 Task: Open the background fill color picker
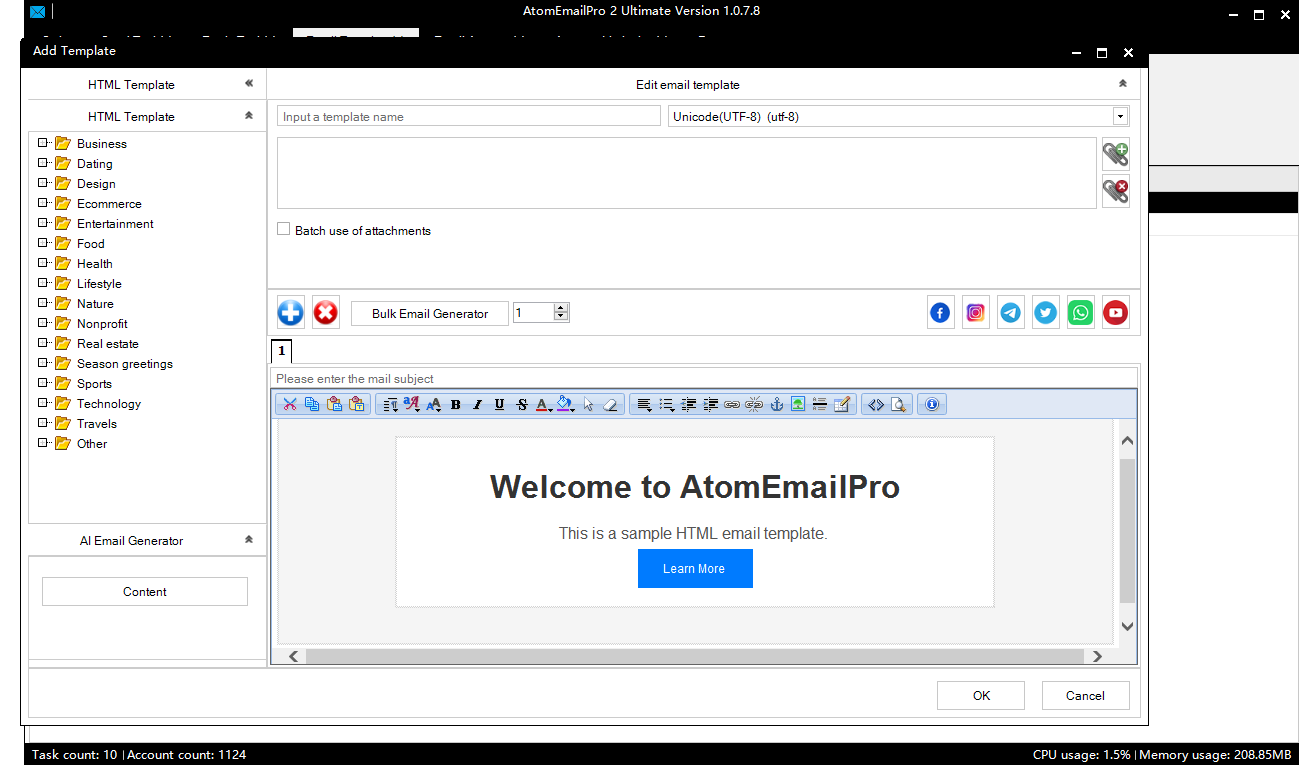pyautogui.click(x=566, y=404)
